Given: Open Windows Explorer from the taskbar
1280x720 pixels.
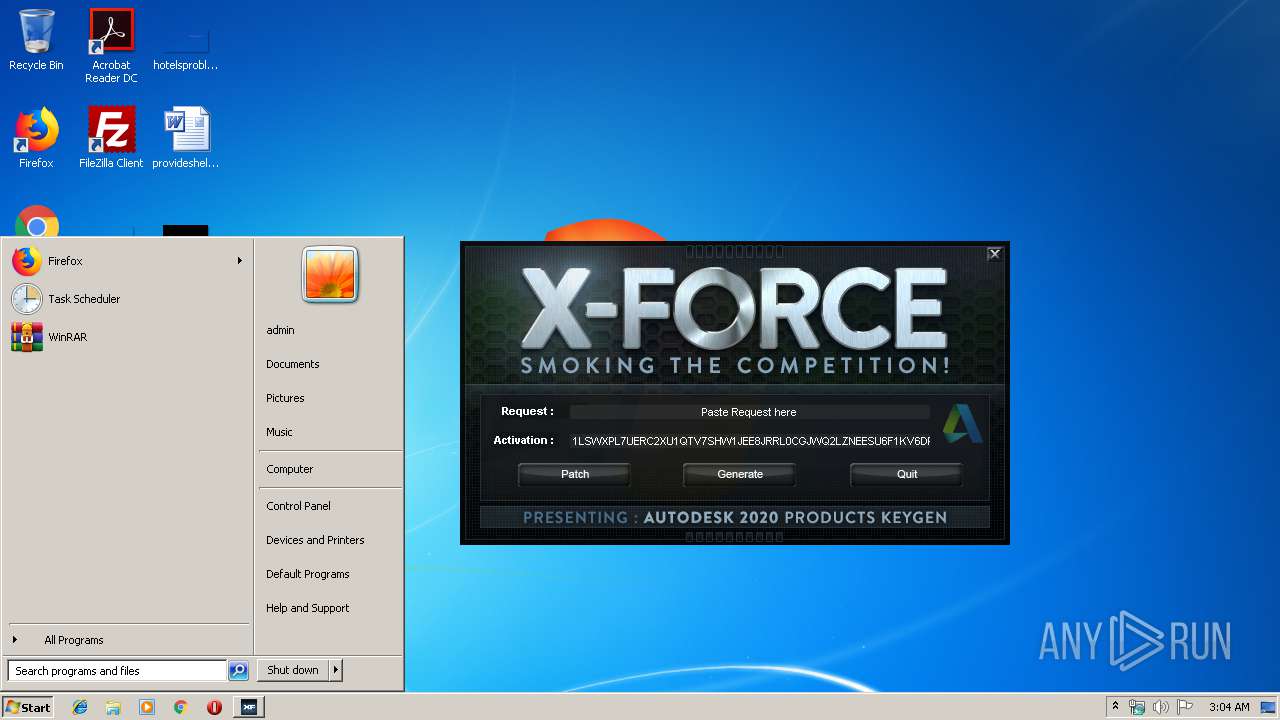Looking at the screenshot, I should click(x=113, y=707).
